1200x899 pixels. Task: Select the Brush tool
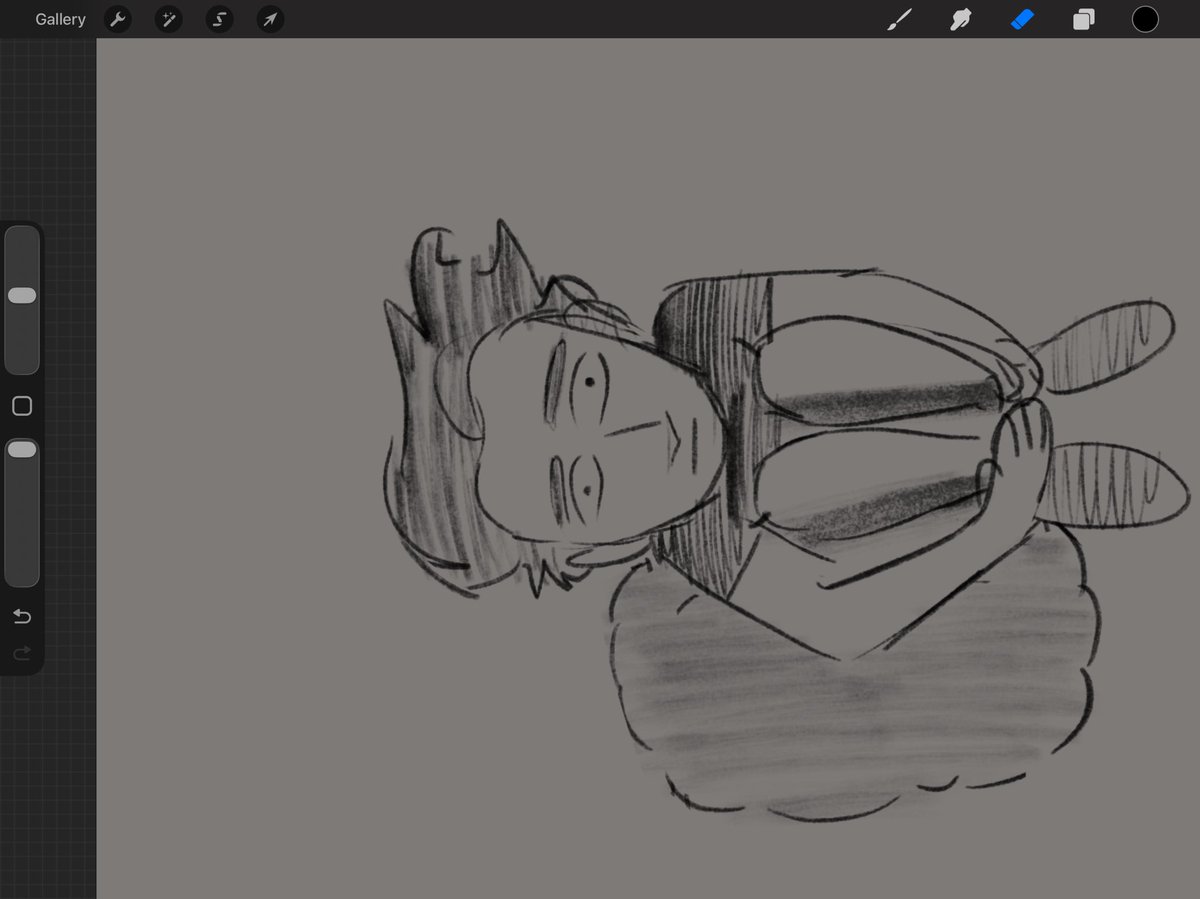pyautogui.click(x=899, y=19)
